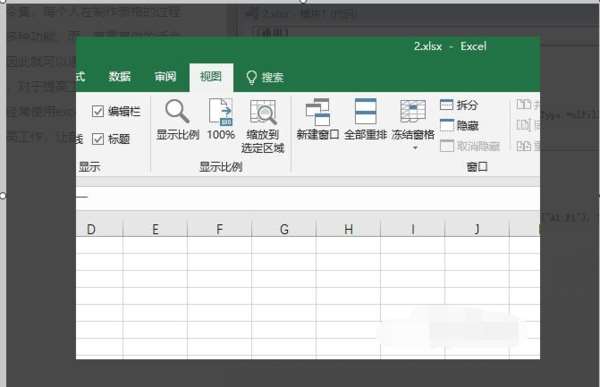Click the Show (显示) group label
The height and width of the screenshot is (387, 600).
90,167
